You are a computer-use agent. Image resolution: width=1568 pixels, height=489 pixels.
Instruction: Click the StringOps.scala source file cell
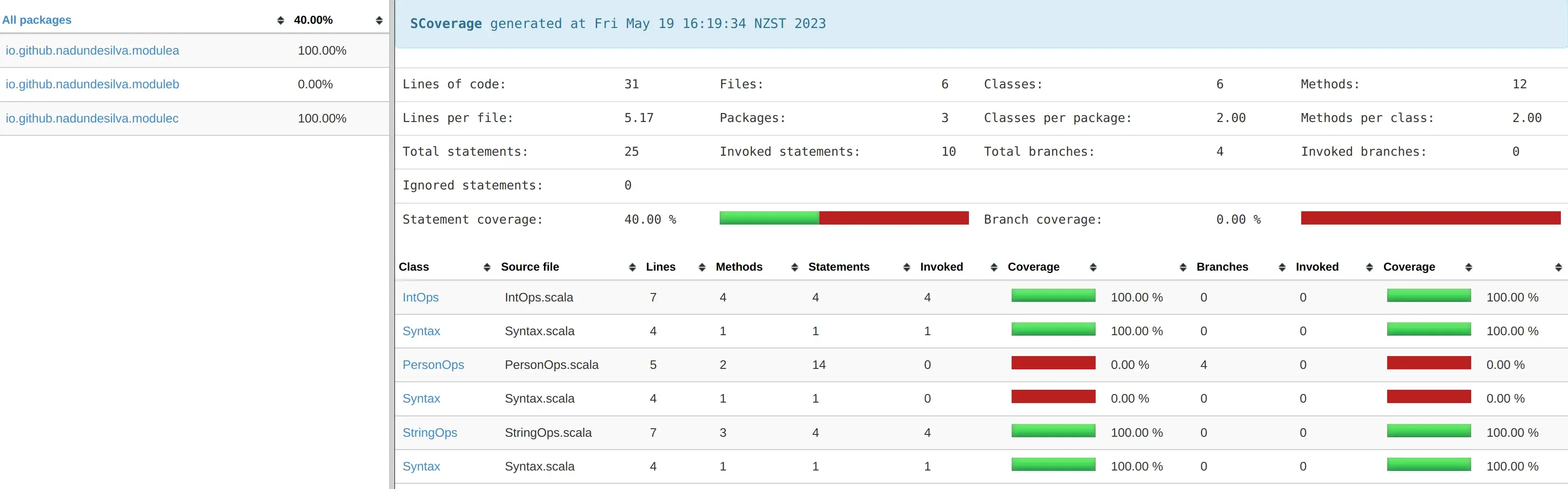[548, 433]
